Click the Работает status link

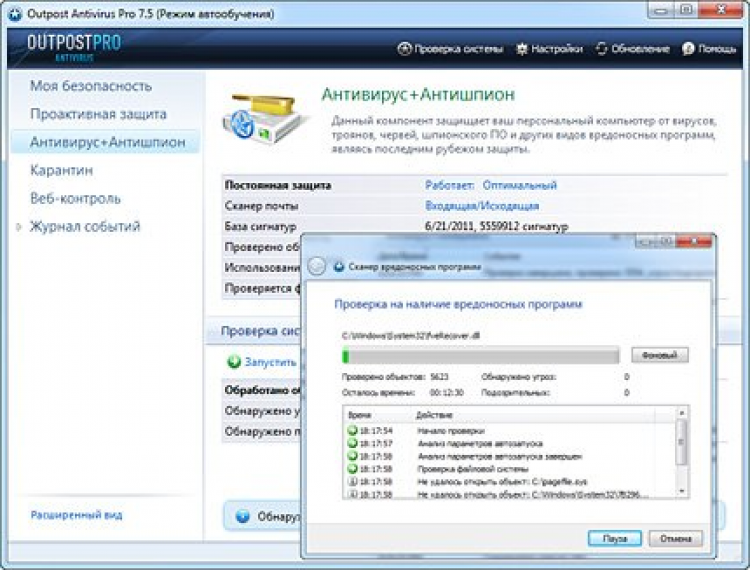point(449,185)
